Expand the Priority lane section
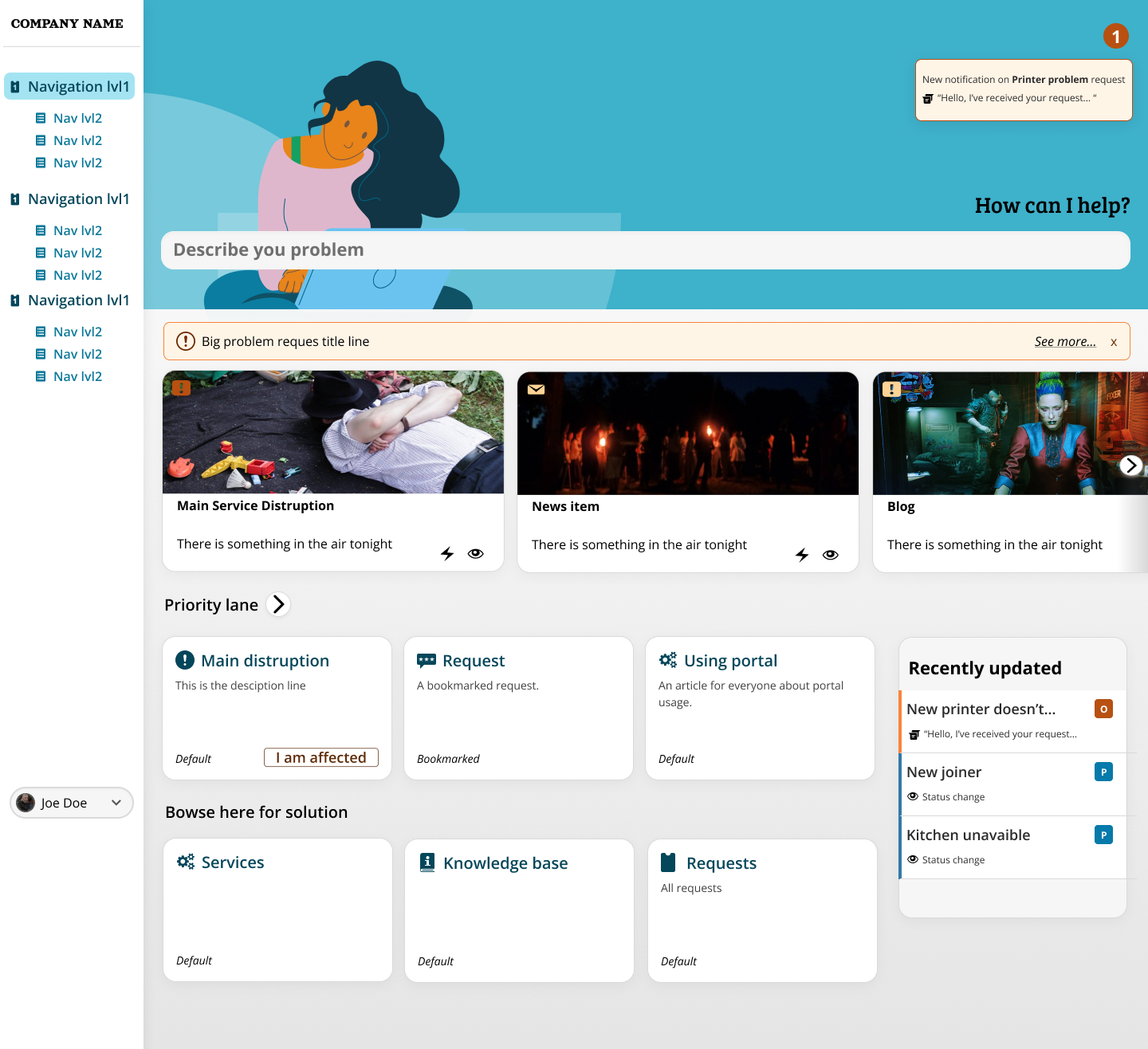The image size is (1148, 1049). [278, 604]
